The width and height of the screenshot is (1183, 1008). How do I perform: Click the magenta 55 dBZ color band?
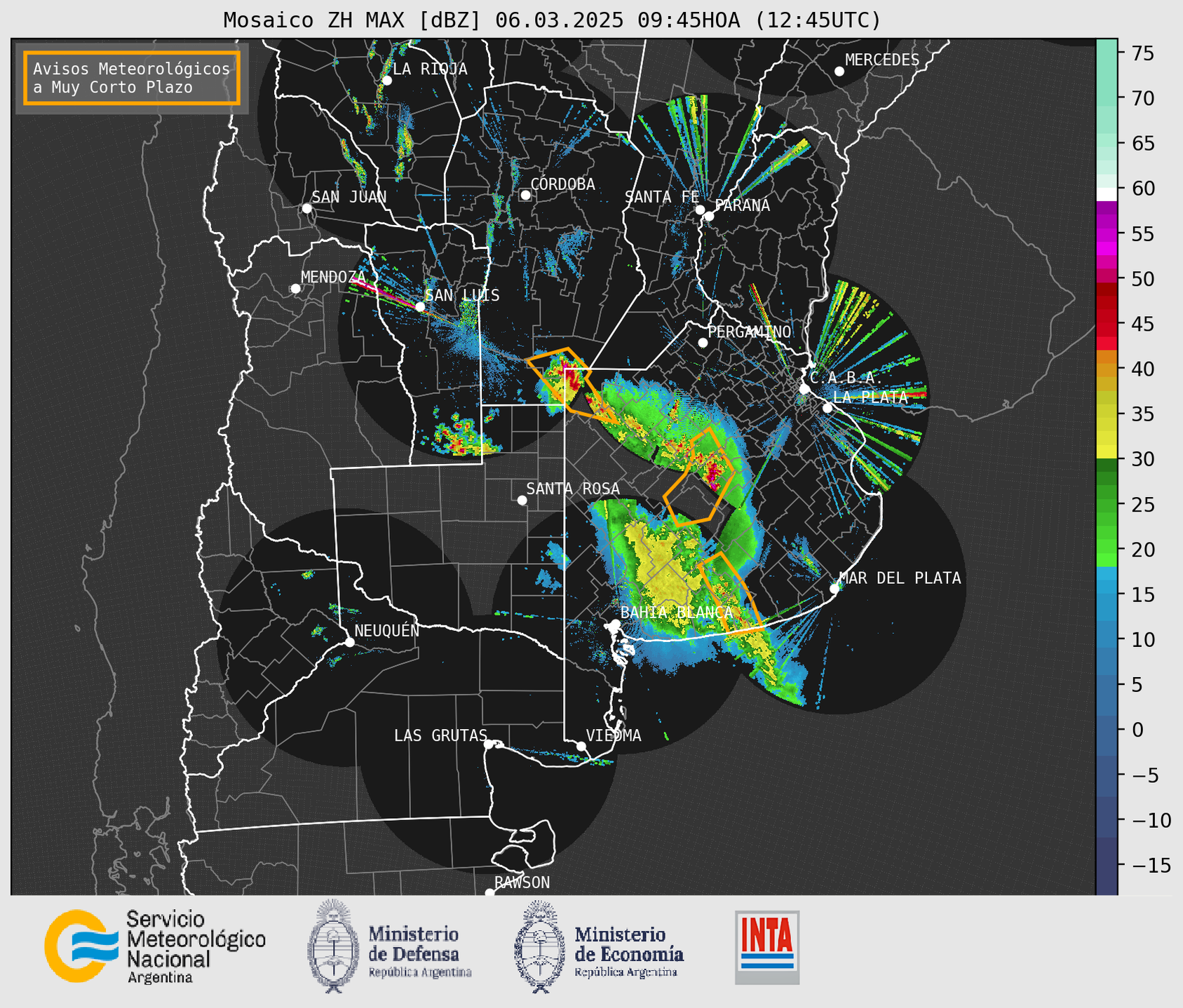pyautogui.click(x=1107, y=234)
